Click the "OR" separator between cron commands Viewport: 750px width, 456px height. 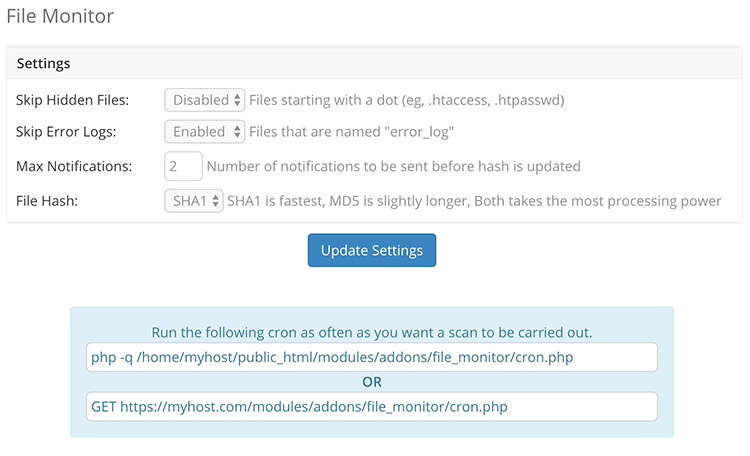point(371,382)
